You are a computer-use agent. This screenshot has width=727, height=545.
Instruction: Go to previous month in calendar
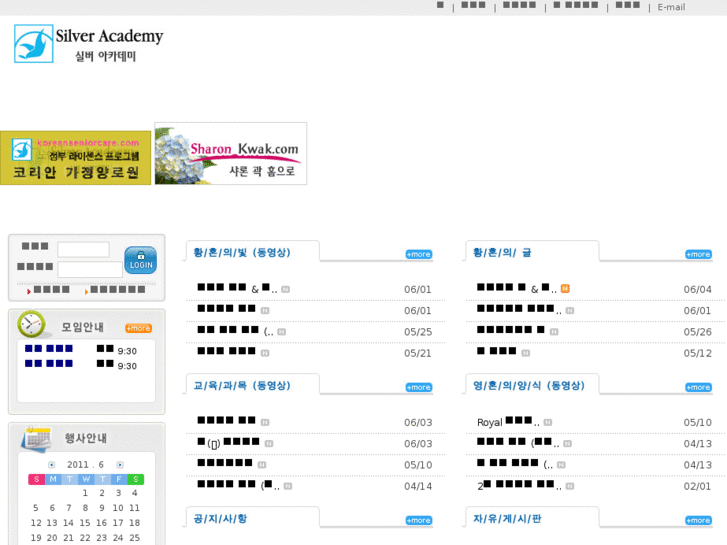pos(51,465)
